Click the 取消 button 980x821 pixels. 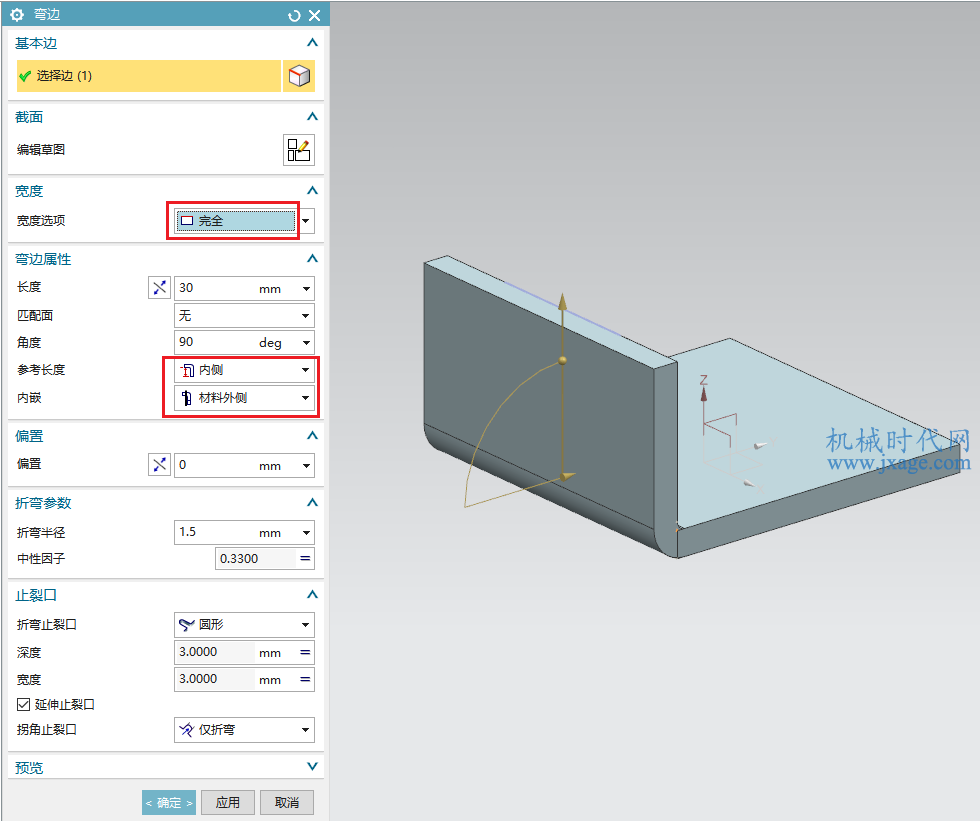tap(286, 802)
